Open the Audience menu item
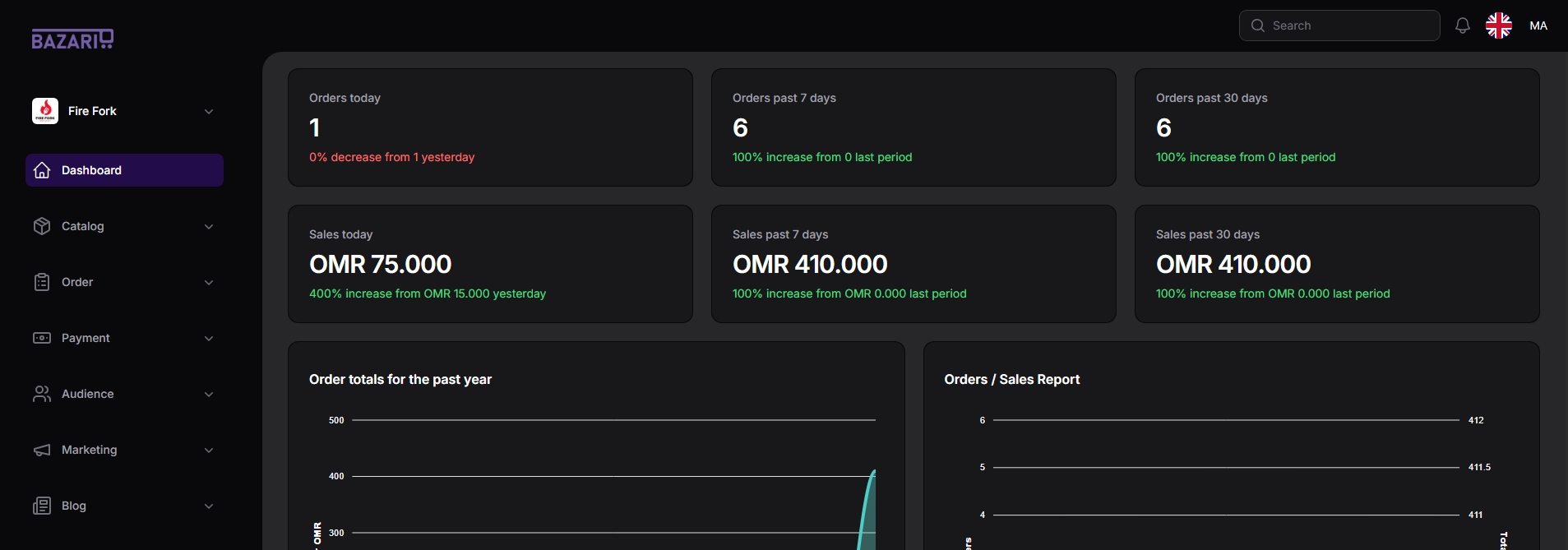This screenshot has height=550, width=1568. [124, 394]
